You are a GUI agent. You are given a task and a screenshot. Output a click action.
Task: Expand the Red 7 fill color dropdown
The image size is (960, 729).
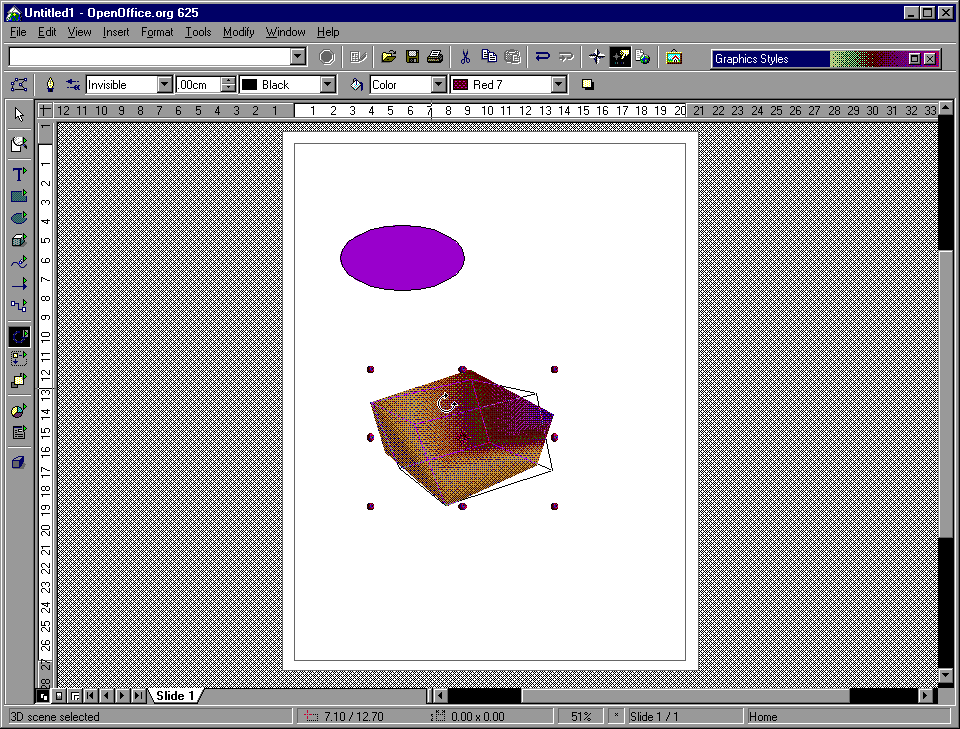pos(559,85)
